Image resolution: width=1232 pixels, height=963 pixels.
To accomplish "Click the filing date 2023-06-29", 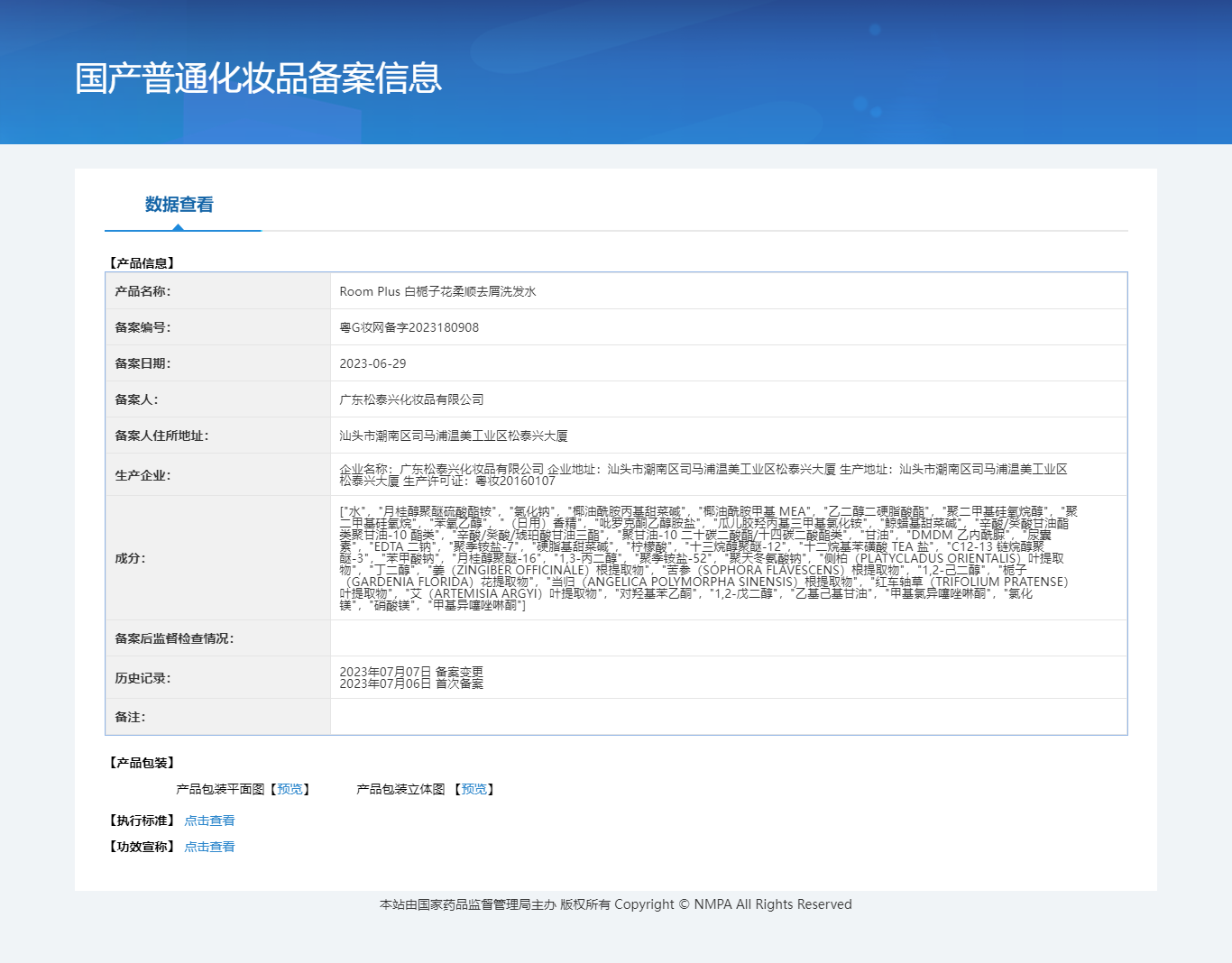I will 372,363.
